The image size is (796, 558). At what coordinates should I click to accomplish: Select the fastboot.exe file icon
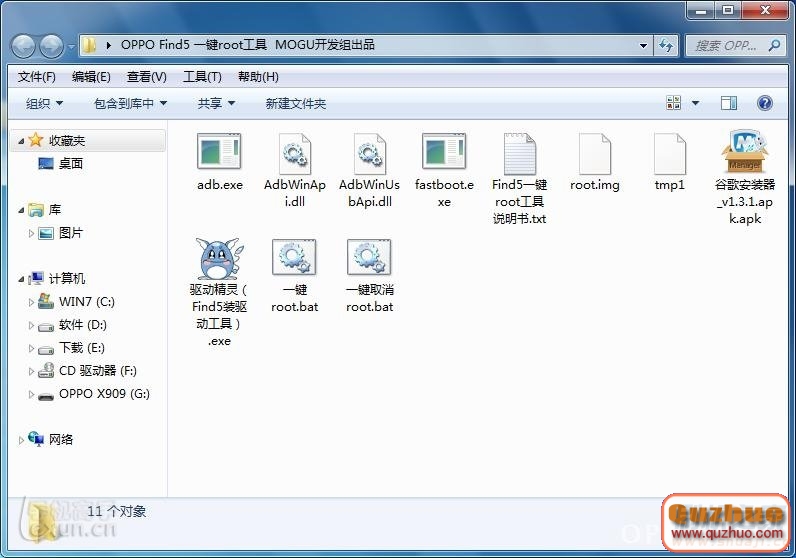pyautogui.click(x=444, y=151)
